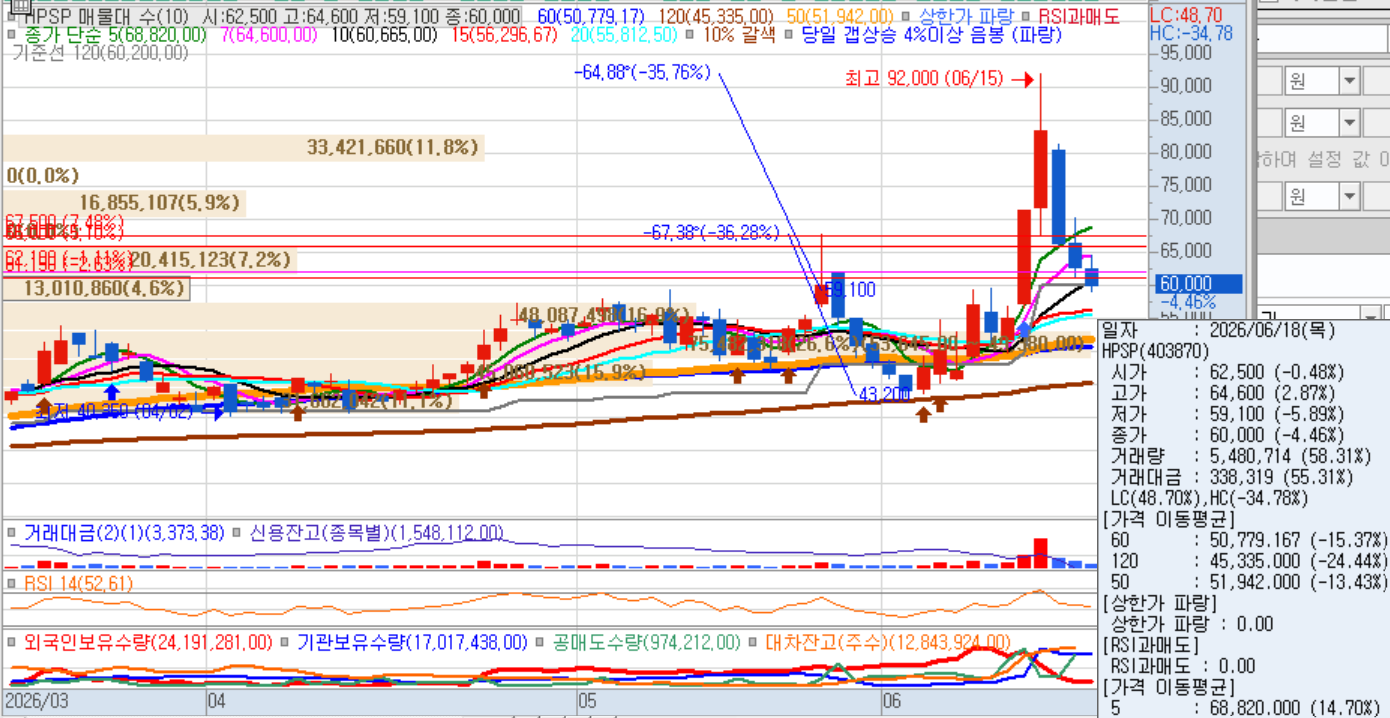Click the 06 month marker on date axis

pyautogui.click(x=891, y=701)
